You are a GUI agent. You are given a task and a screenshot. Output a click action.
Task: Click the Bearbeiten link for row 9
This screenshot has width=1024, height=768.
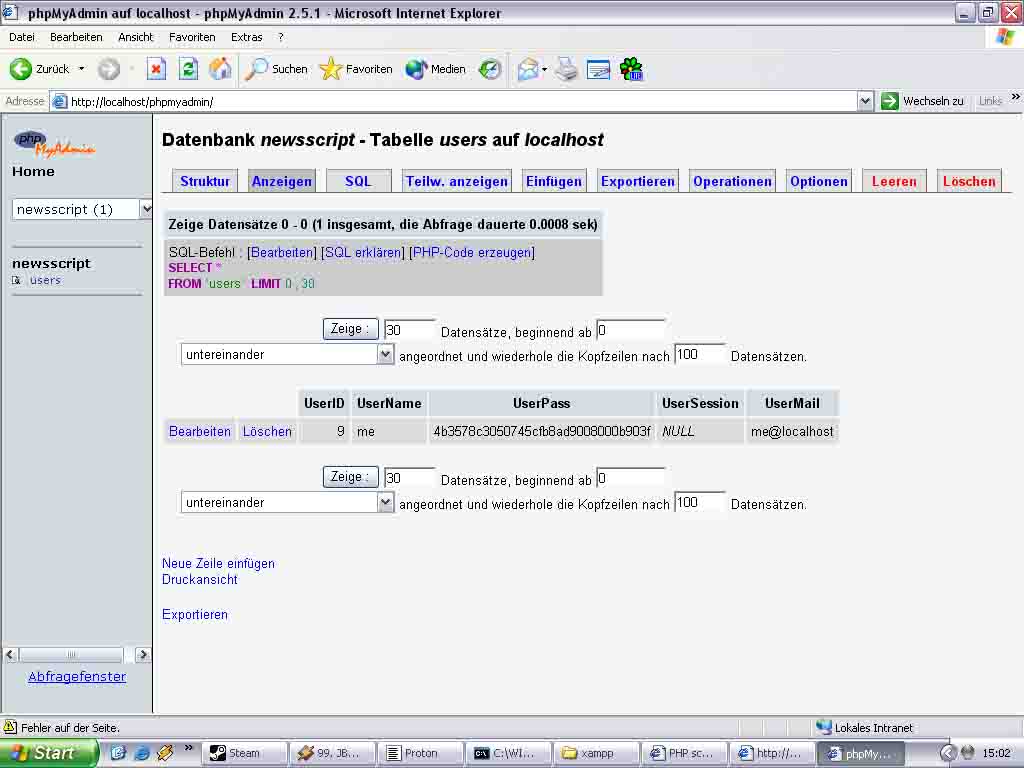pyautogui.click(x=200, y=431)
